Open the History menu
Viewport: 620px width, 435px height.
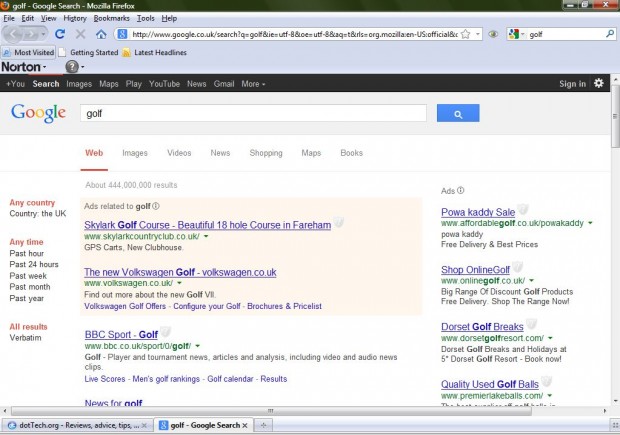(x=75, y=18)
